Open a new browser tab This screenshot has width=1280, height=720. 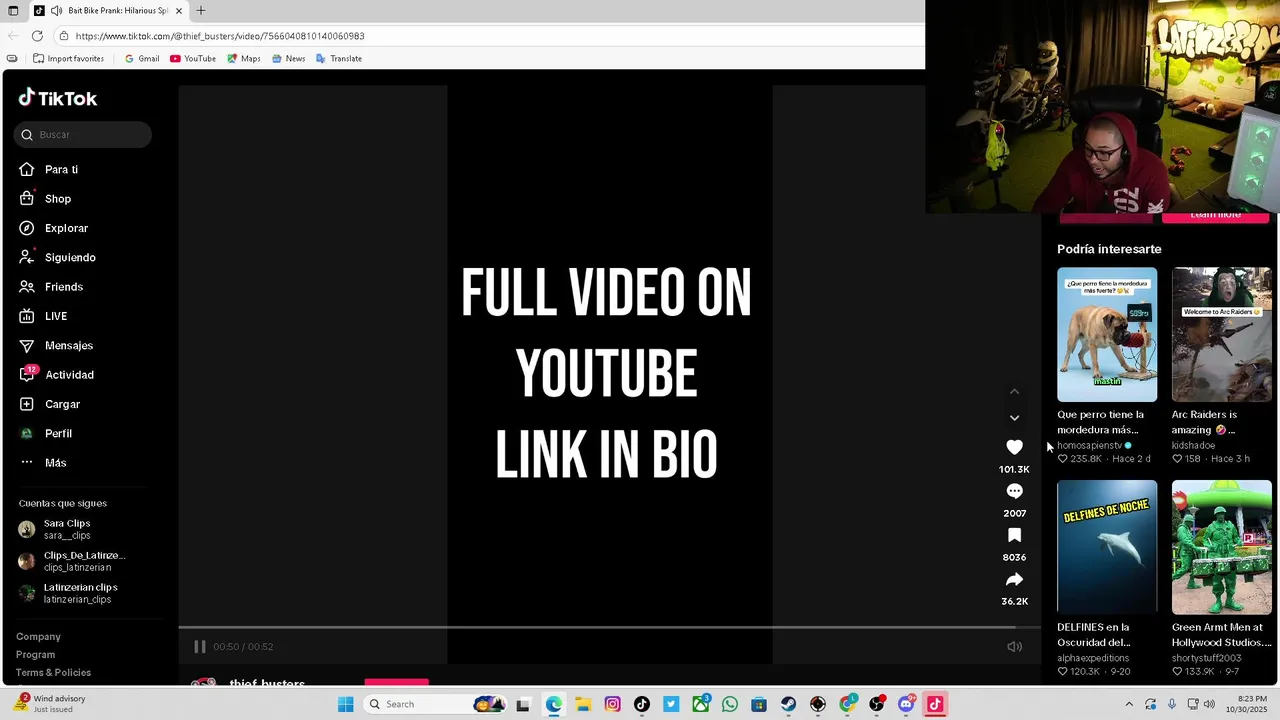tap(201, 11)
